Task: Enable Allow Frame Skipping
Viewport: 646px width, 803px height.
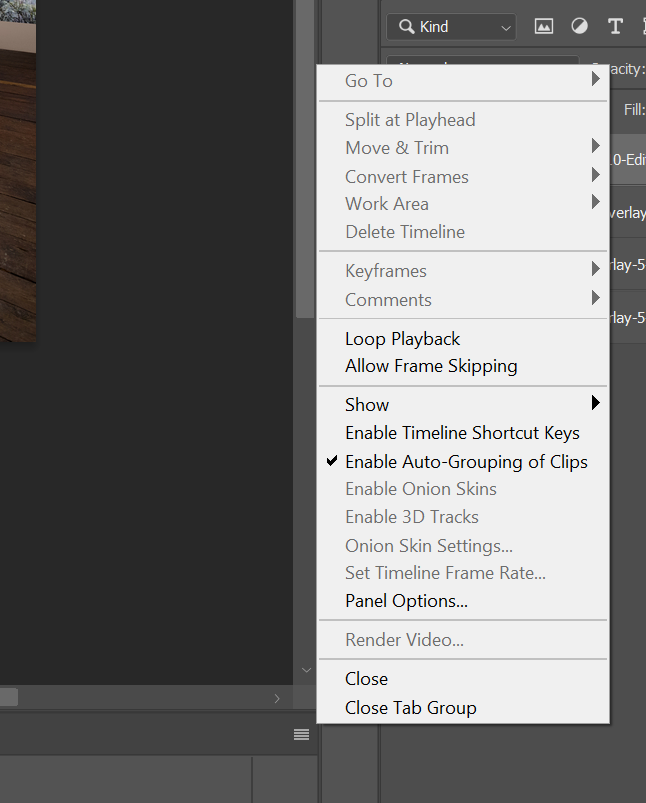Action: click(x=431, y=366)
